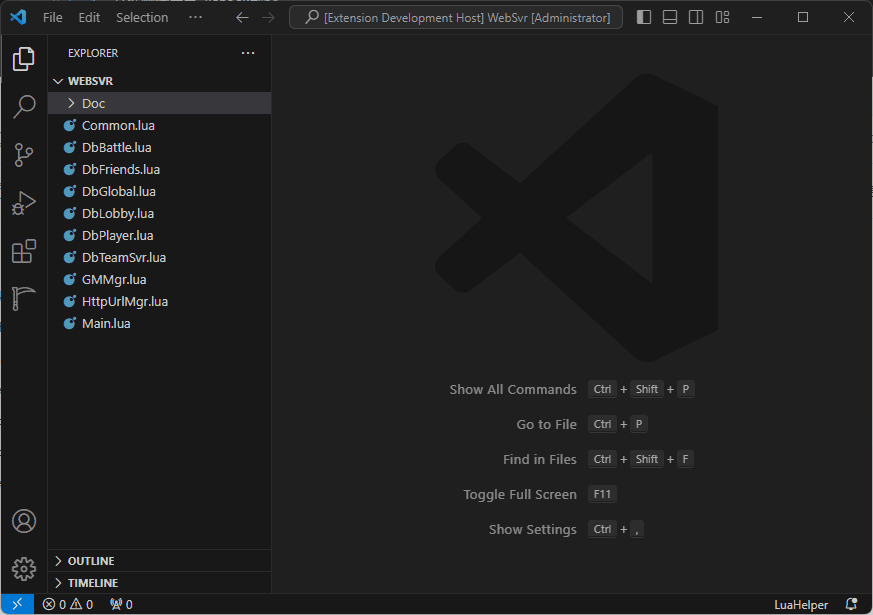This screenshot has height=615, width=873.
Task: Open Customize Layout icon
Action: 722,17
